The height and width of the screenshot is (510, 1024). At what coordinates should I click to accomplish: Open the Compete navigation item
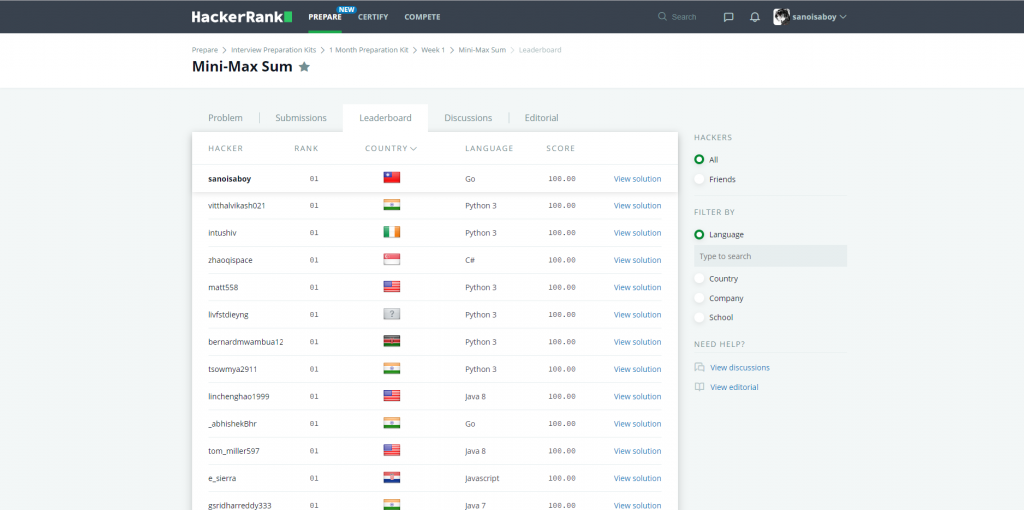click(422, 17)
